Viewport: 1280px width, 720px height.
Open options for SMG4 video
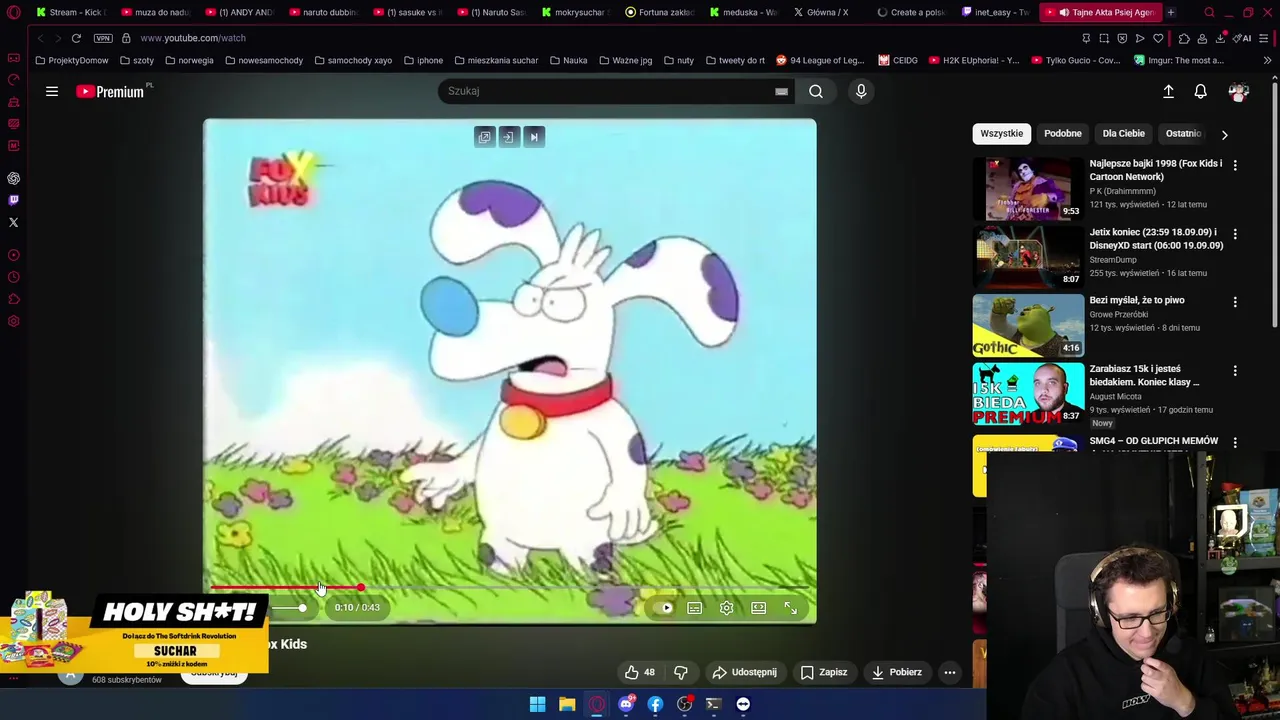pyautogui.click(x=1235, y=442)
